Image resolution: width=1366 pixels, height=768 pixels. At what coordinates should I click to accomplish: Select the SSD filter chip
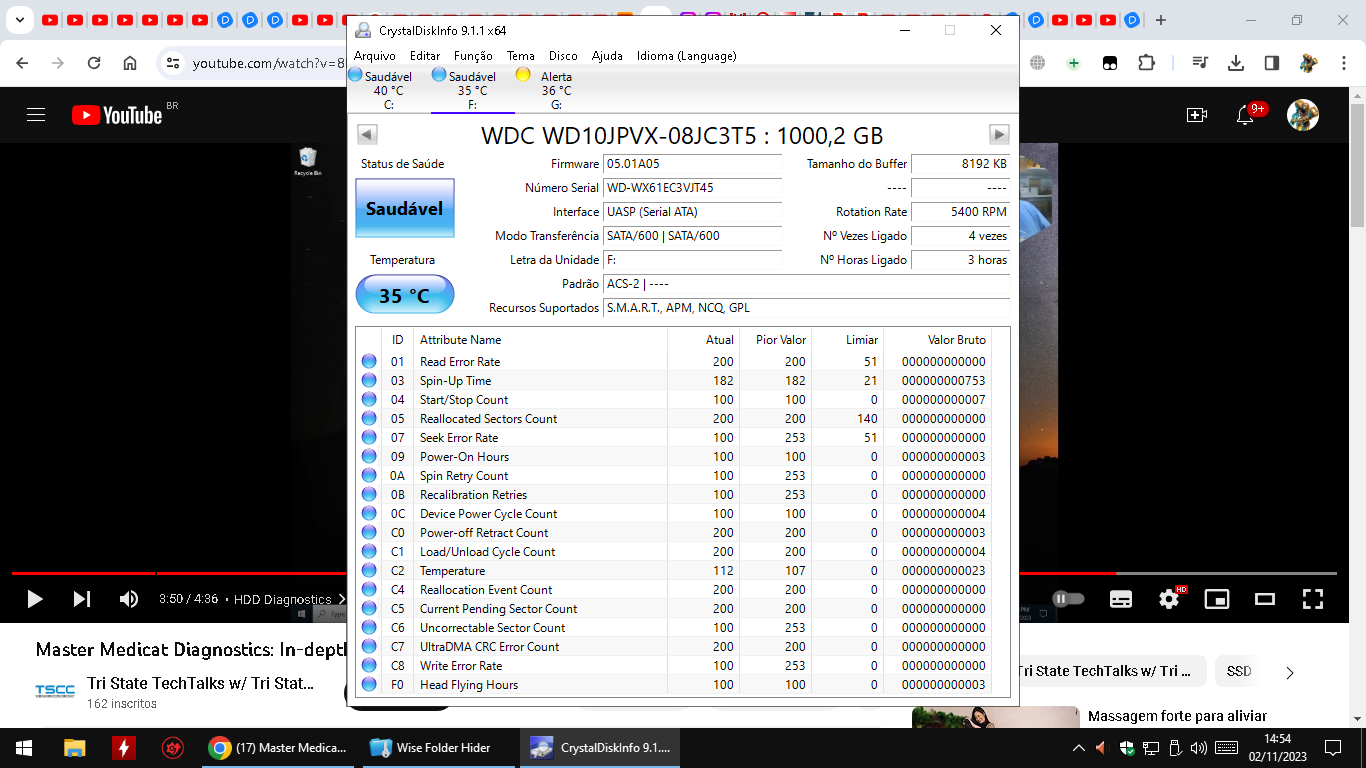[x=1239, y=671]
